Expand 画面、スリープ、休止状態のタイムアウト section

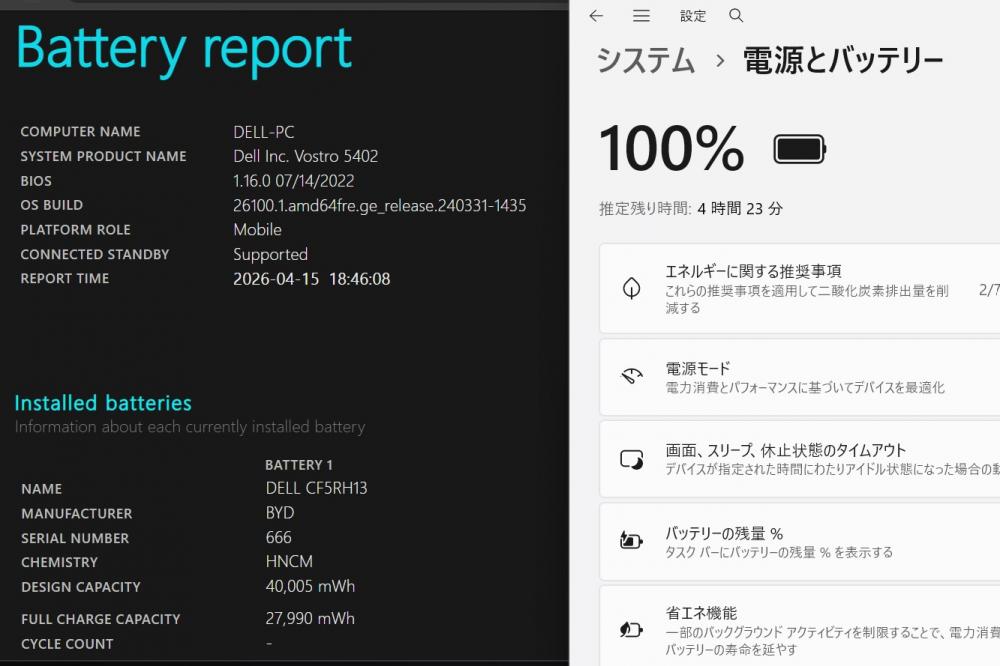pyautogui.click(x=800, y=459)
